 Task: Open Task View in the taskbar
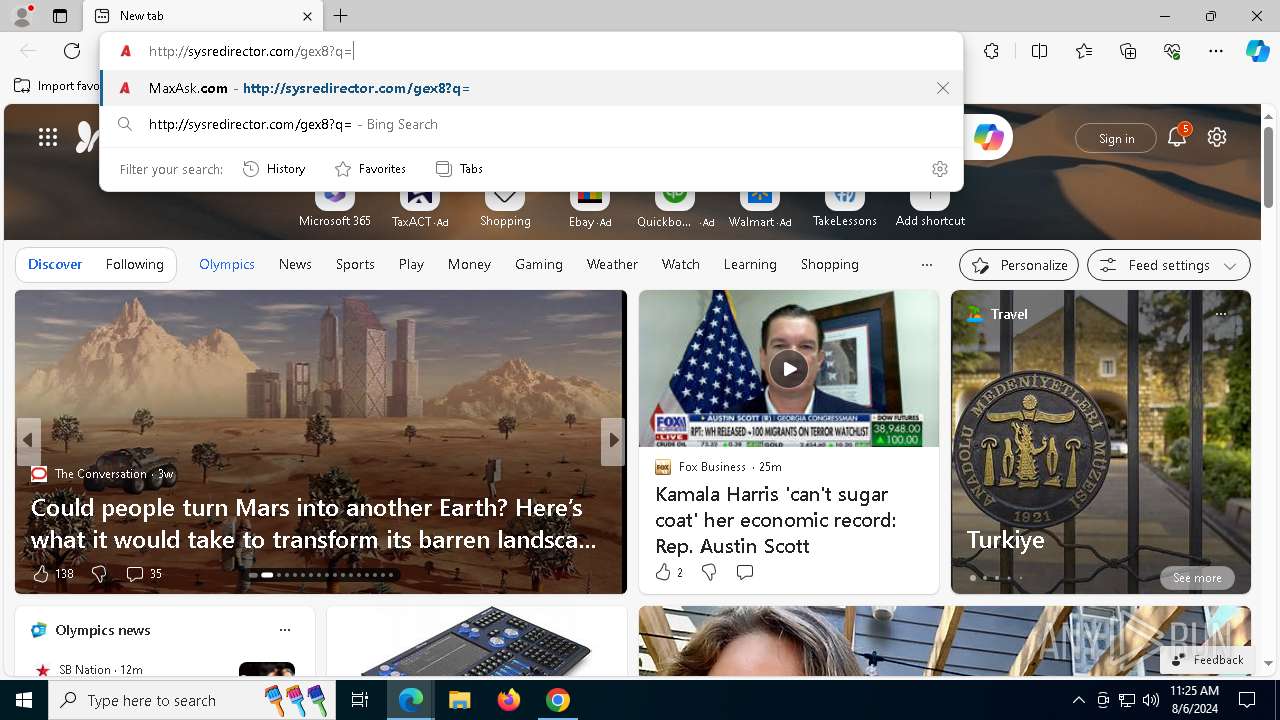tap(360, 700)
